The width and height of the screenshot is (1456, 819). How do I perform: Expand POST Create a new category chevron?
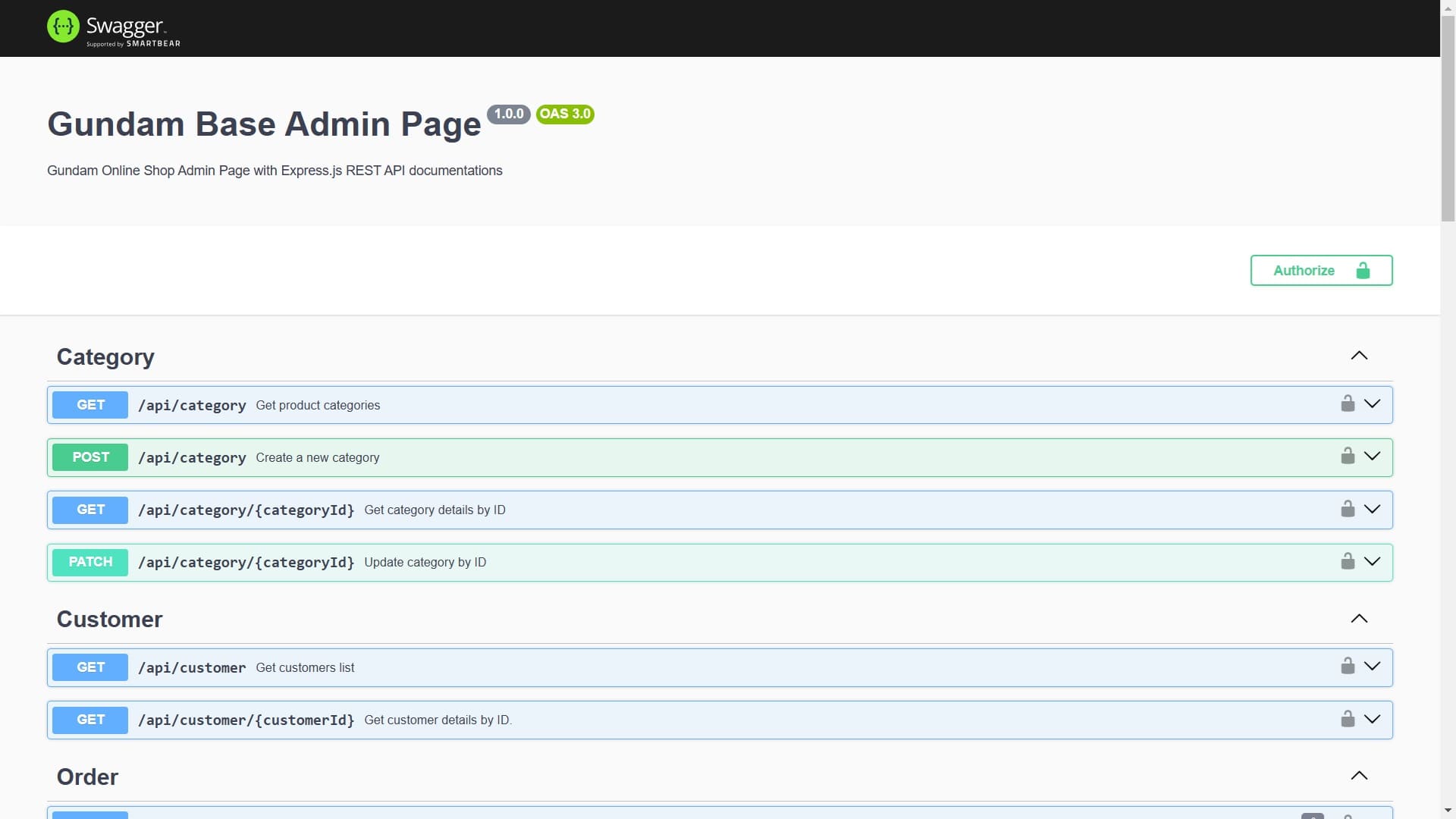pos(1372,456)
